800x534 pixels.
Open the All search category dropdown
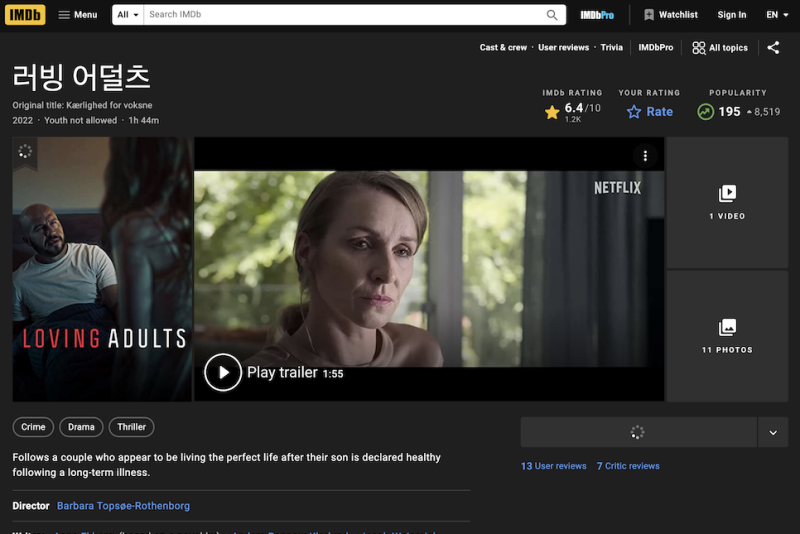pyautogui.click(x=128, y=15)
